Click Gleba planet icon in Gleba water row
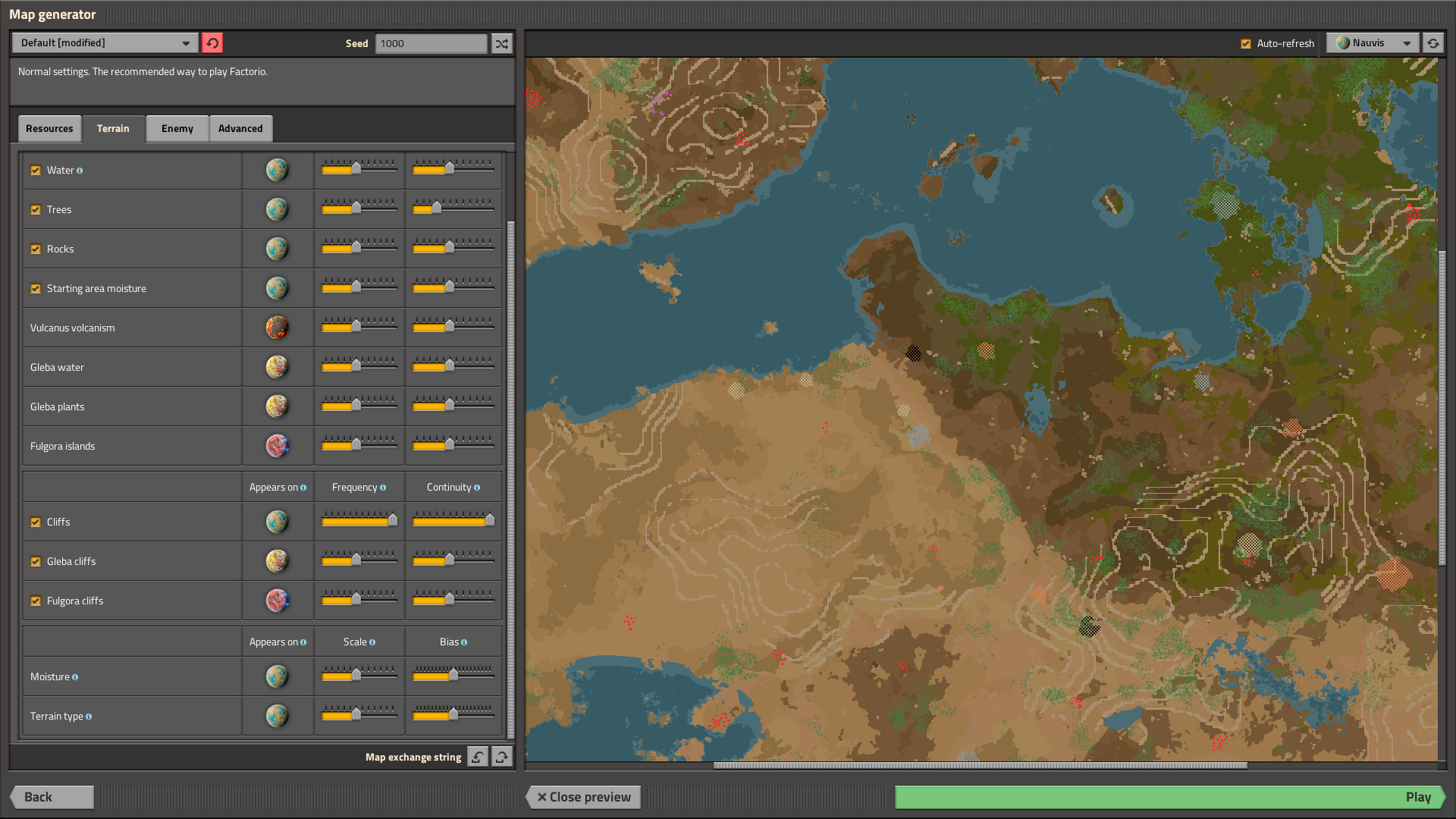The height and width of the screenshot is (819, 1456). pos(277,367)
